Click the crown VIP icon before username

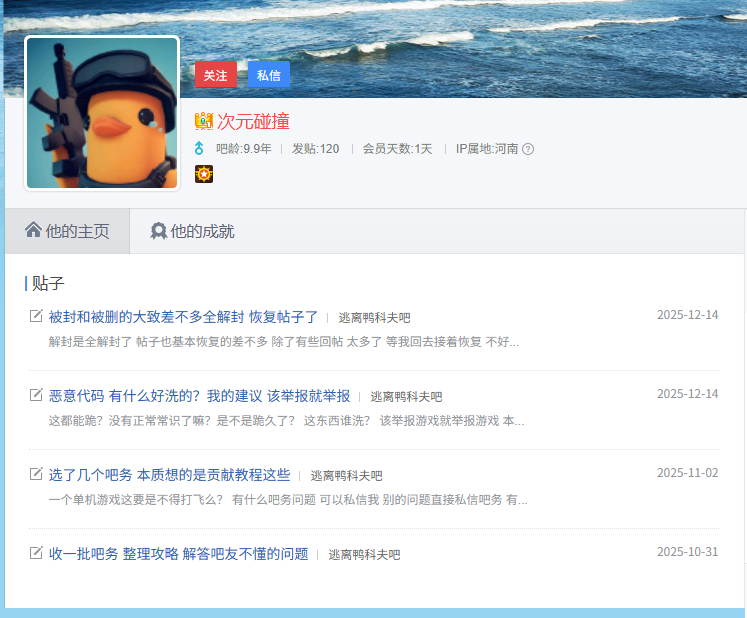tap(204, 122)
